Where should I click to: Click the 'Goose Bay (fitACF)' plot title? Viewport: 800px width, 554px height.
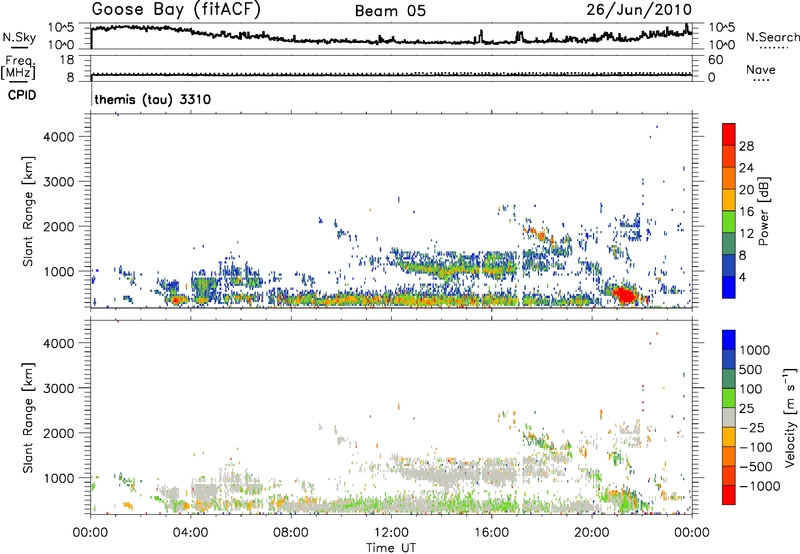(x=176, y=9)
